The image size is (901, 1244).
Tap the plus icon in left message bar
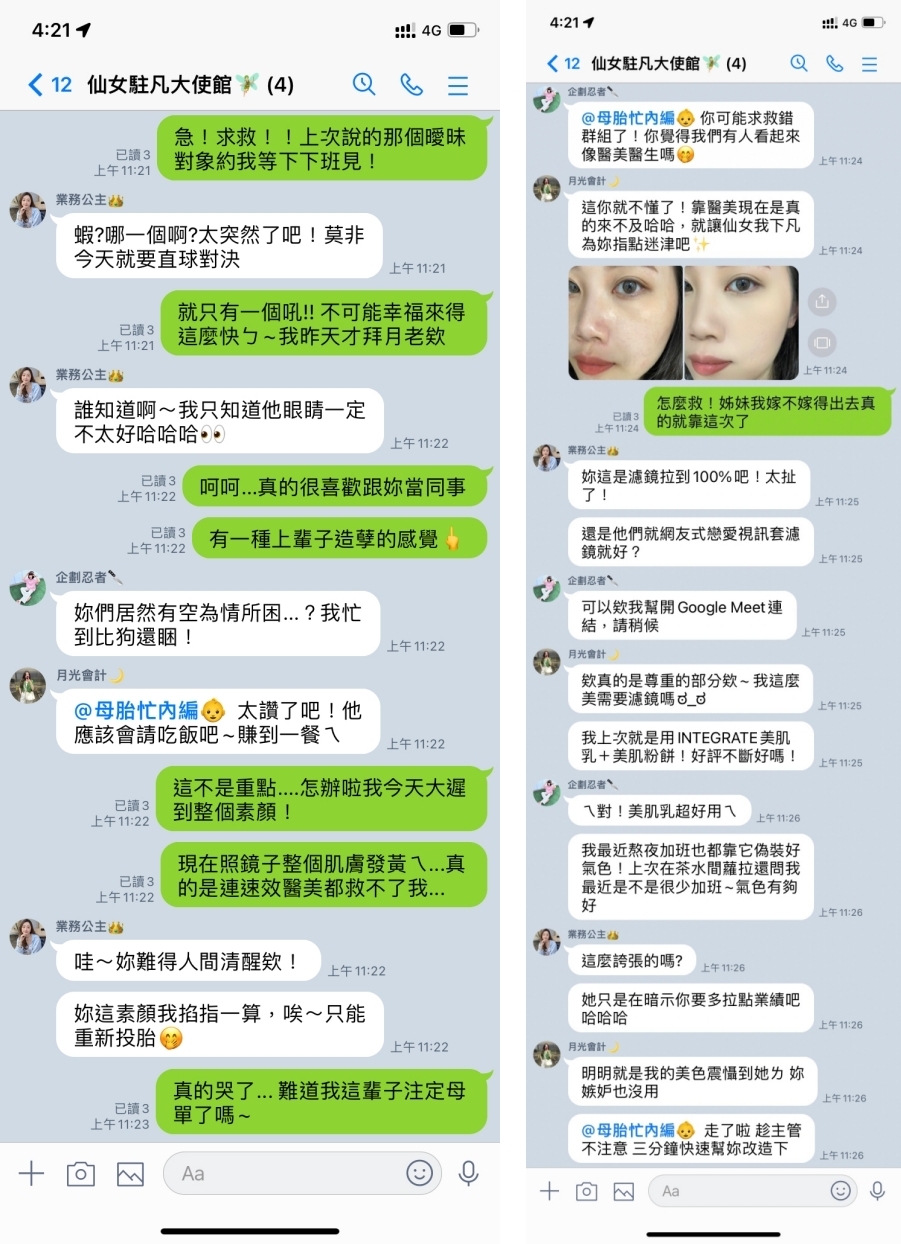(x=32, y=1174)
